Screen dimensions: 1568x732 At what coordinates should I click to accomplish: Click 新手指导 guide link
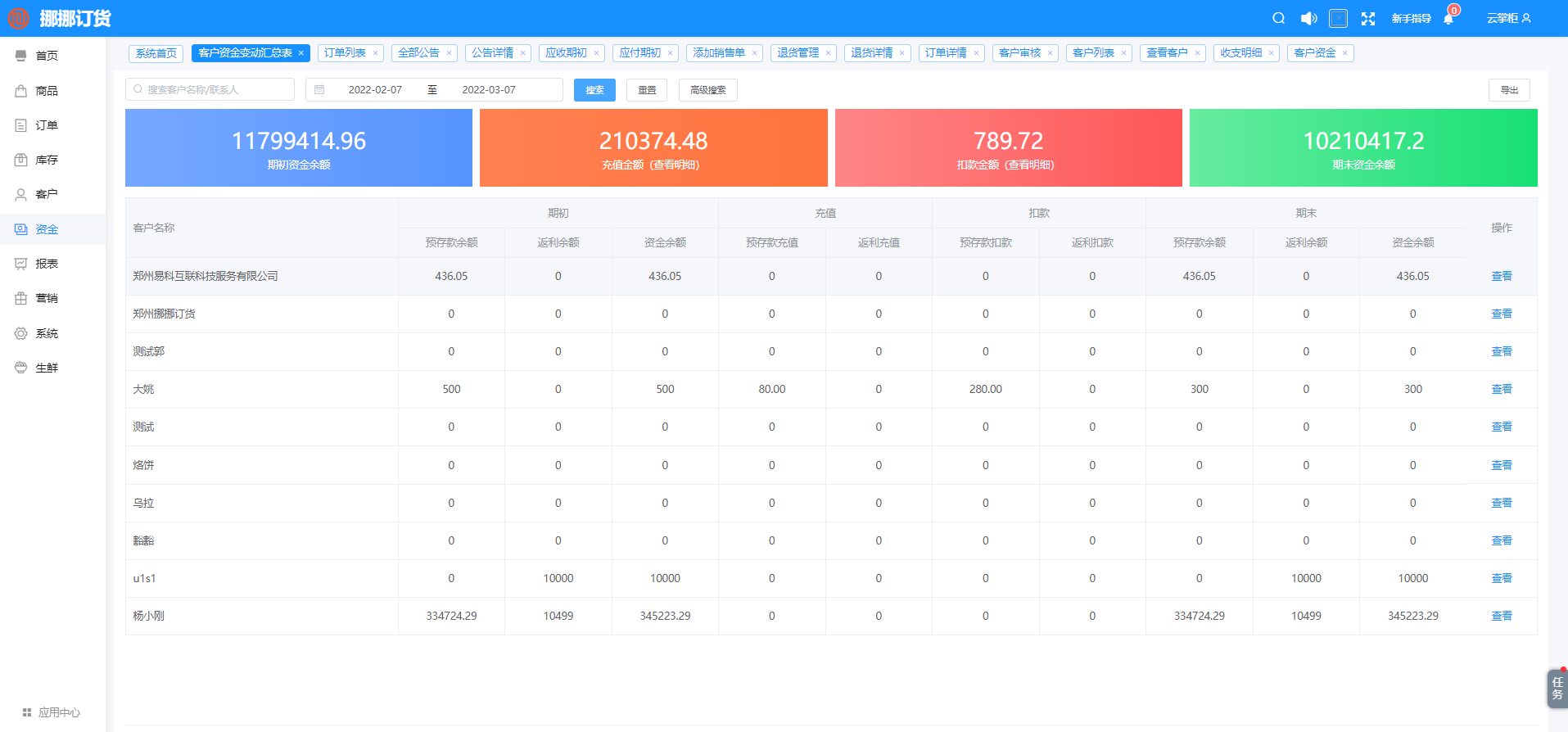(x=1411, y=18)
